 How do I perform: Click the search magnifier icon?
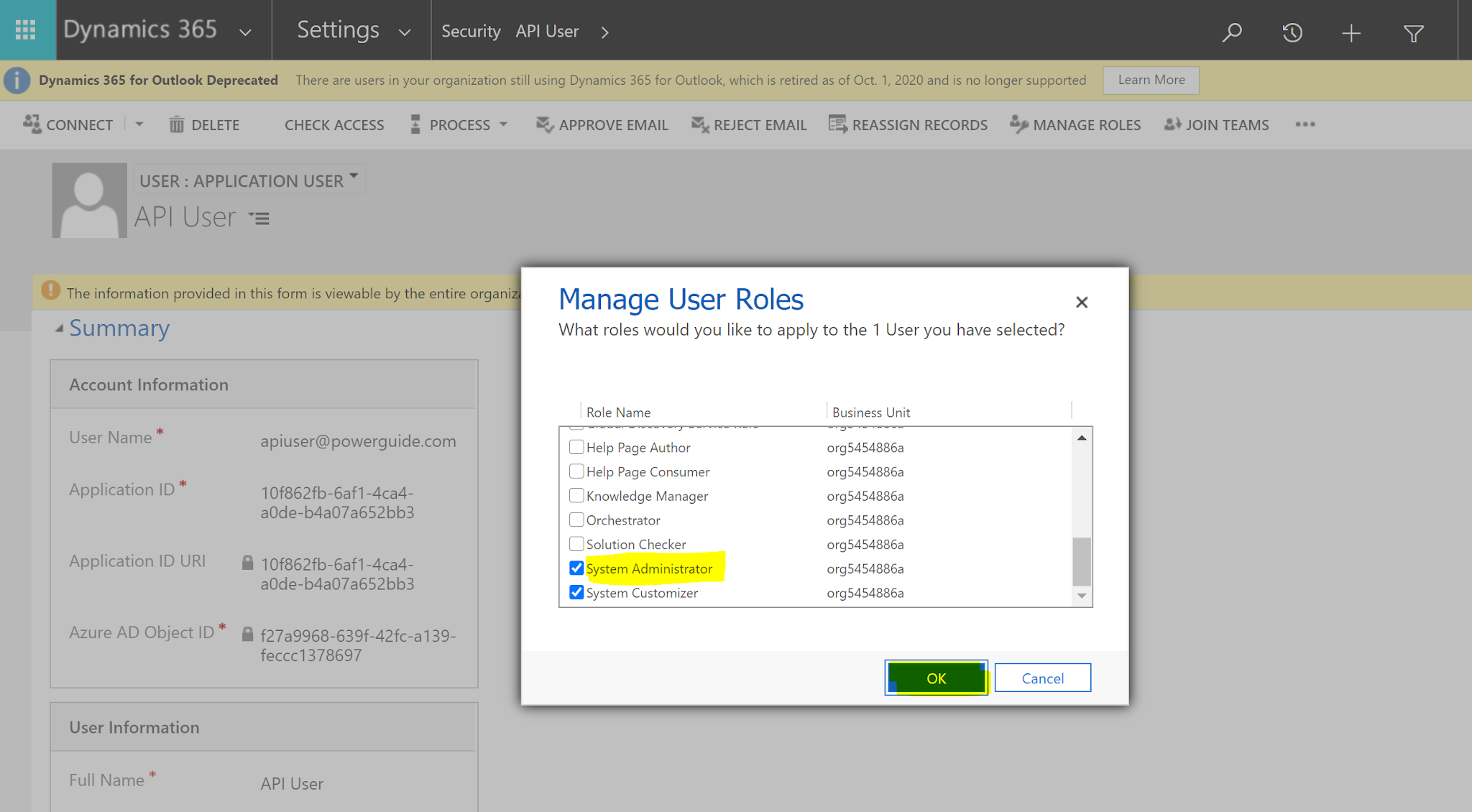[x=1232, y=32]
